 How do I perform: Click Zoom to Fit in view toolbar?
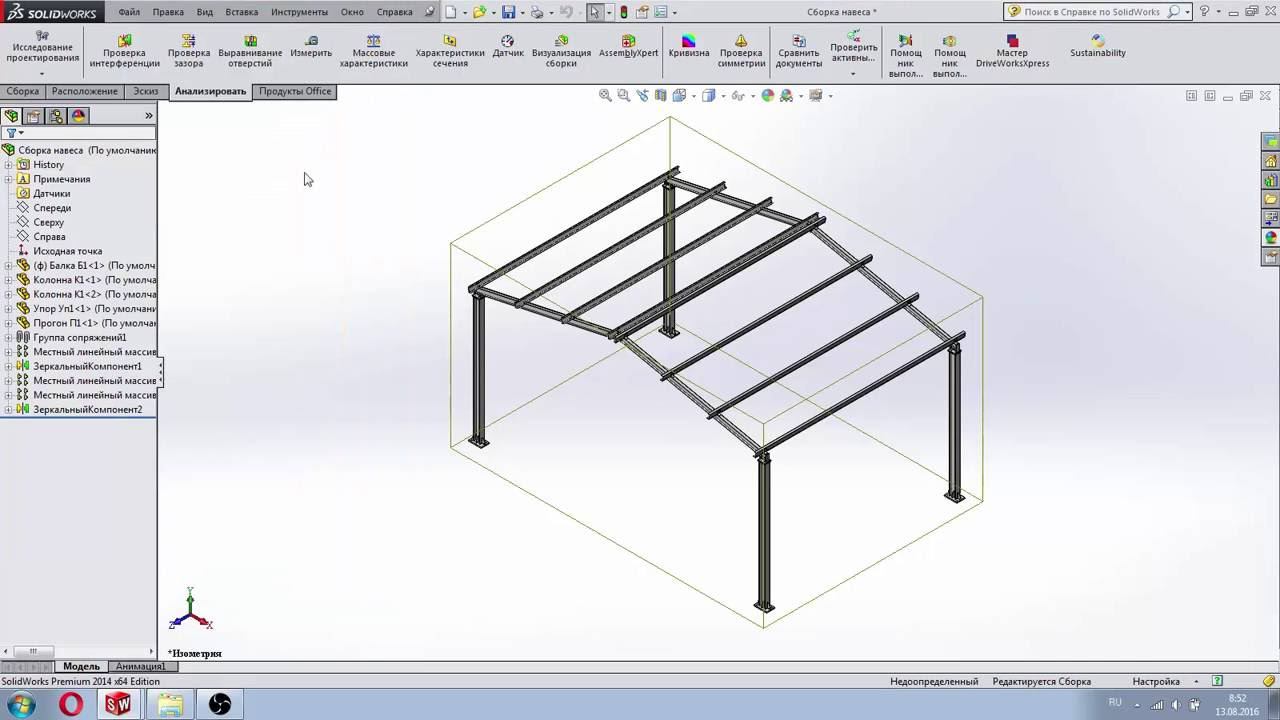[605, 95]
